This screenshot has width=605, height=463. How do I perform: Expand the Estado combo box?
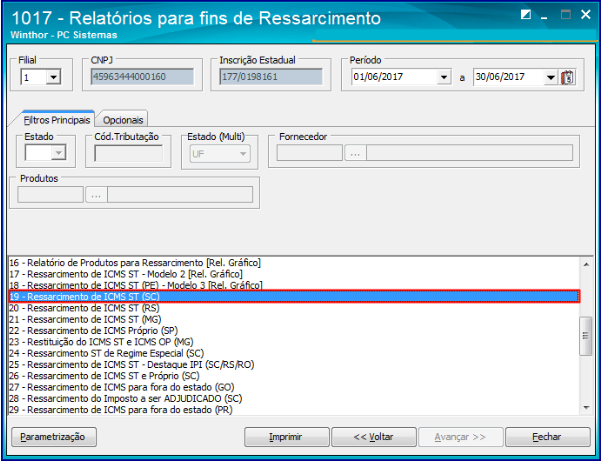(59, 153)
